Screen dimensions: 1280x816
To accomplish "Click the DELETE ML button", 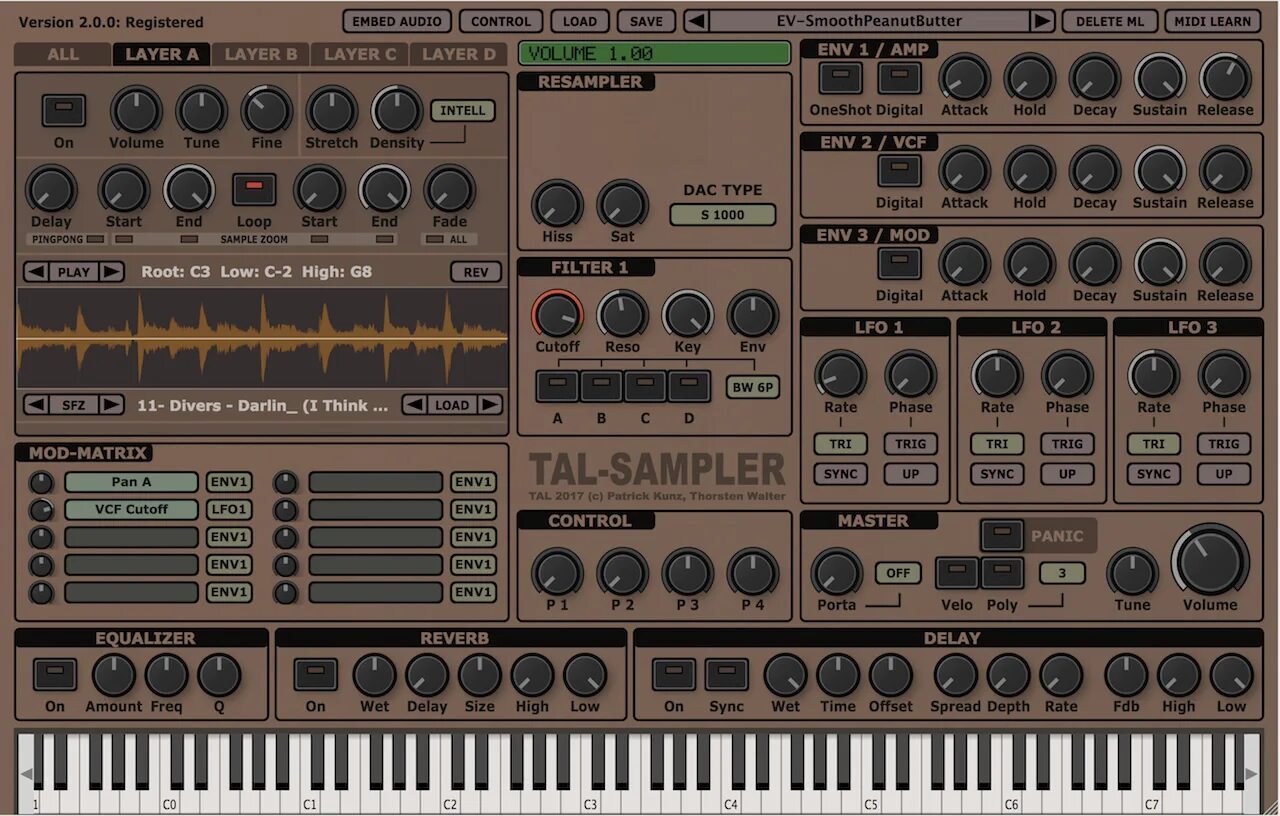I will (x=1110, y=21).
